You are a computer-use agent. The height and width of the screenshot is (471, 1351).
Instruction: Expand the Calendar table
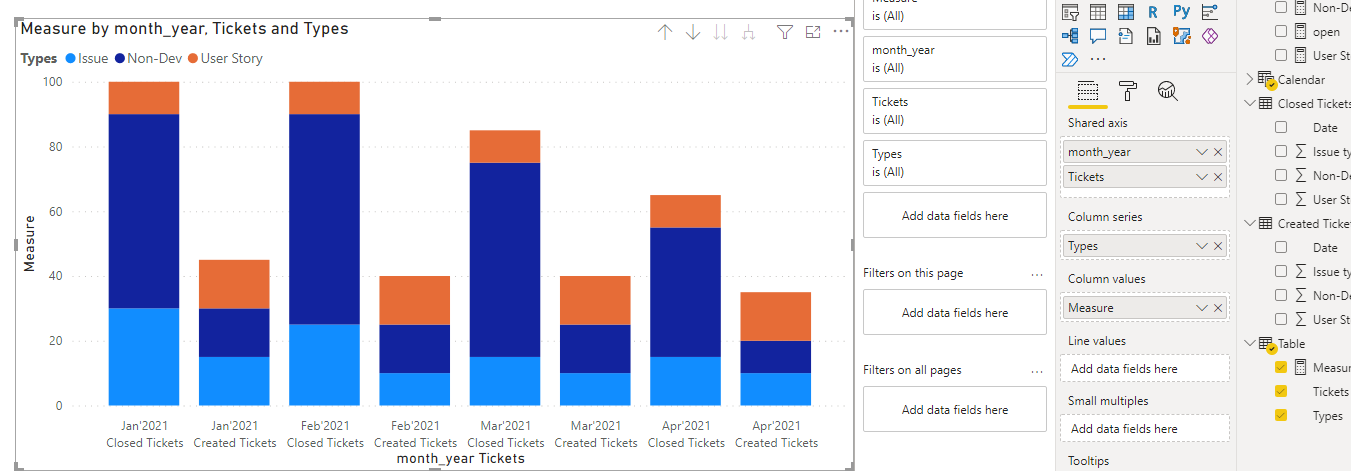point(1249,79)
